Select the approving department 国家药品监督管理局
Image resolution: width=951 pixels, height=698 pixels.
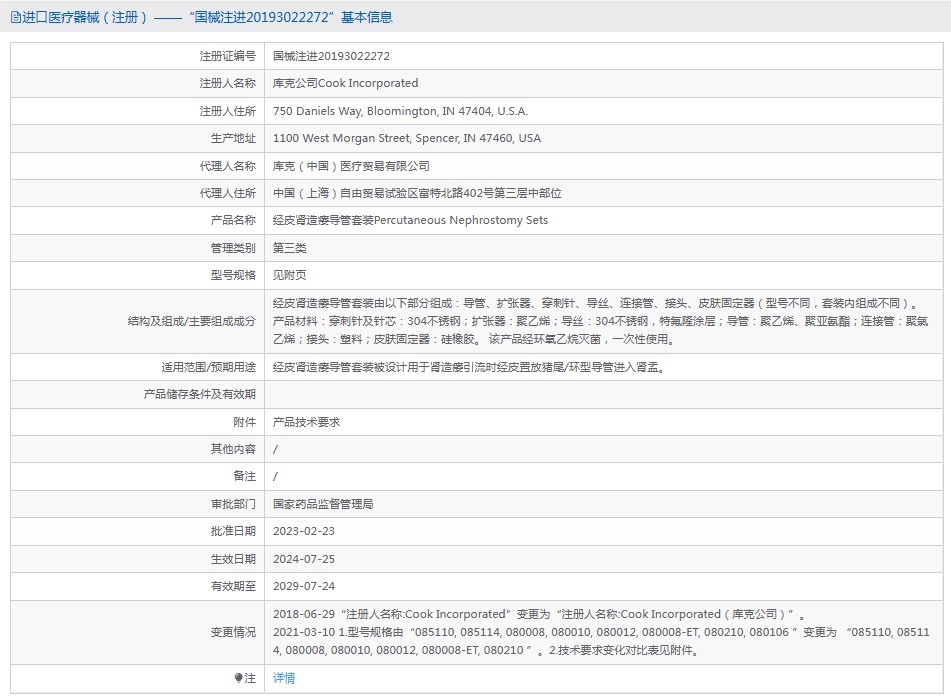[x=323, y=504]
